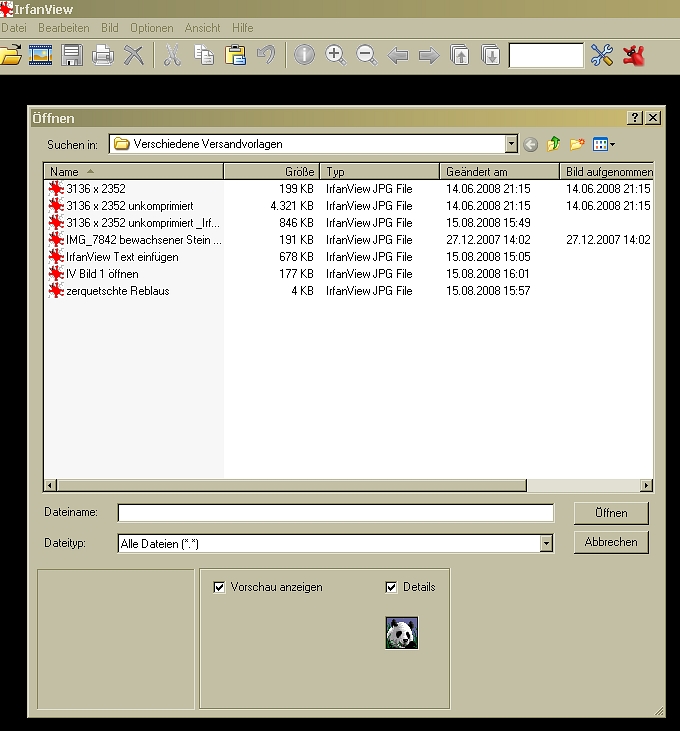Click the Copy toolbar icon
Viewport: 680px width, 731px height.
pos(204,55)
